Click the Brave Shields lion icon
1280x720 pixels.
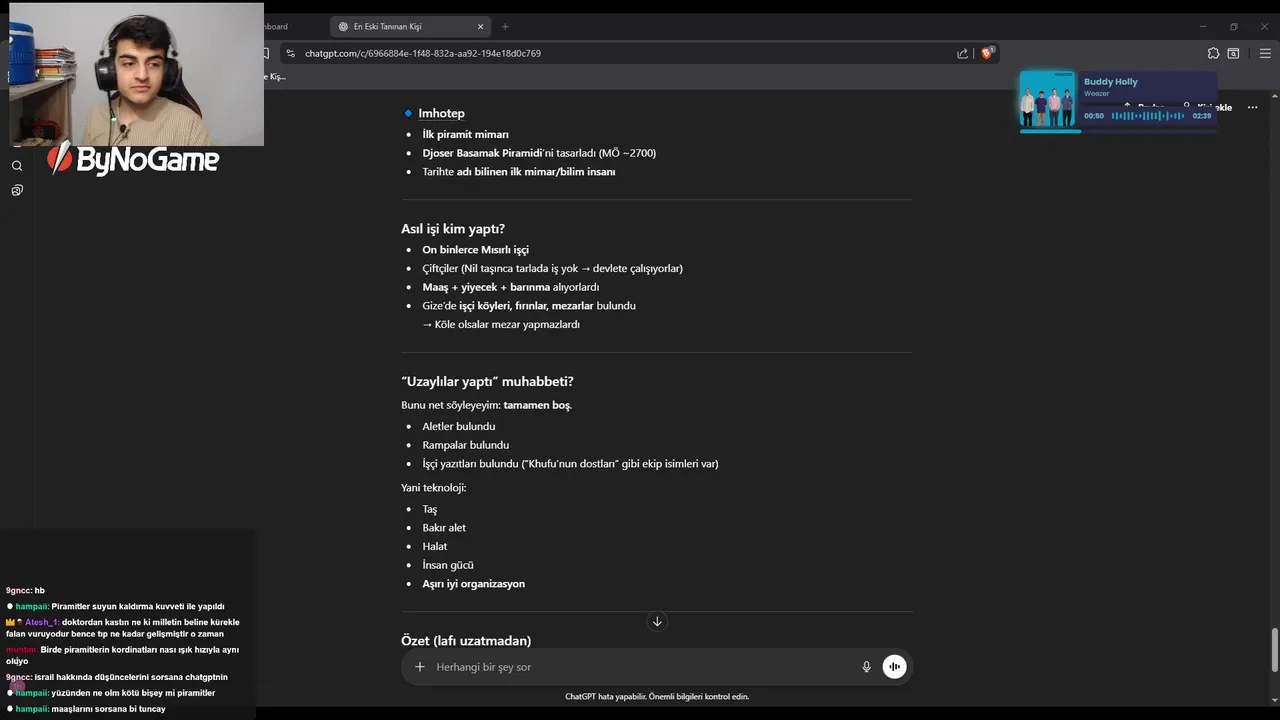(x=987, y=53)
